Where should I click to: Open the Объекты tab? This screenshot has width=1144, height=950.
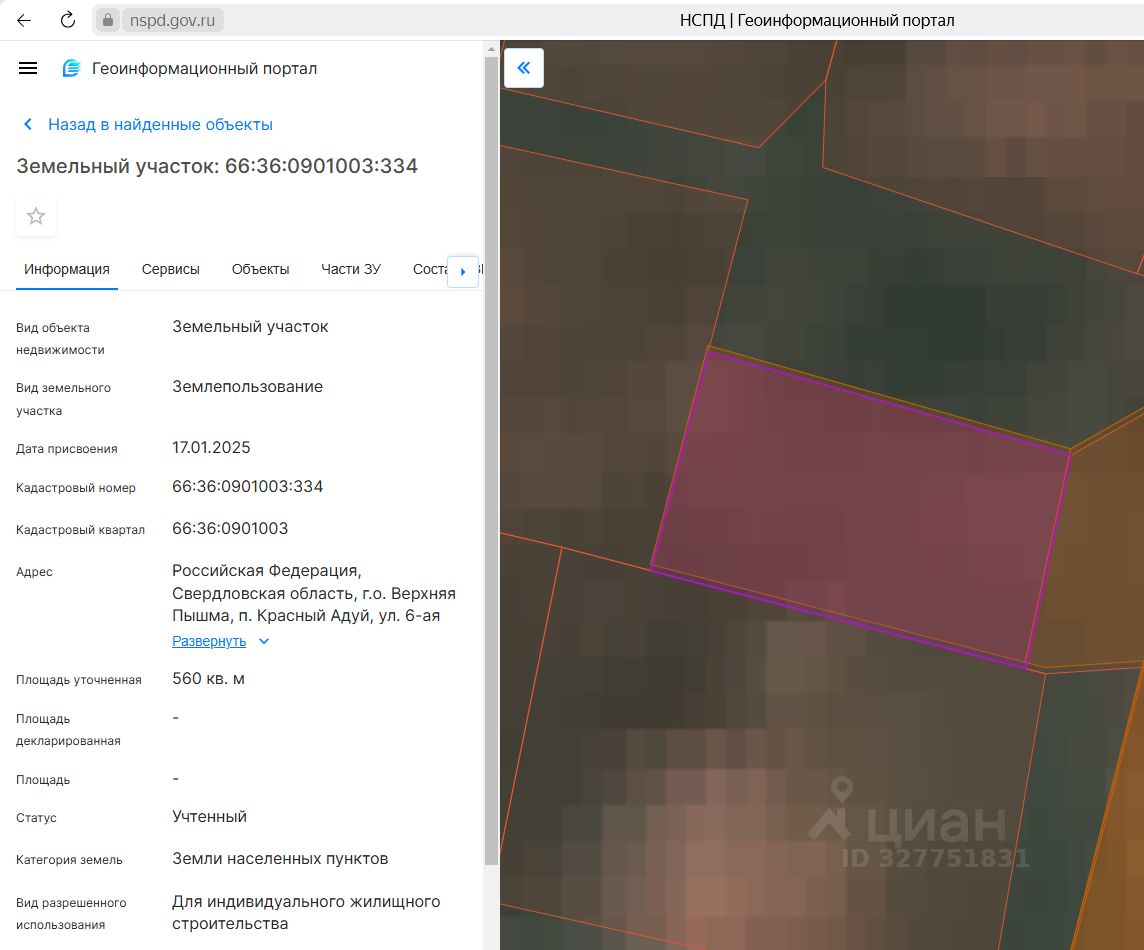coord(260,269)
